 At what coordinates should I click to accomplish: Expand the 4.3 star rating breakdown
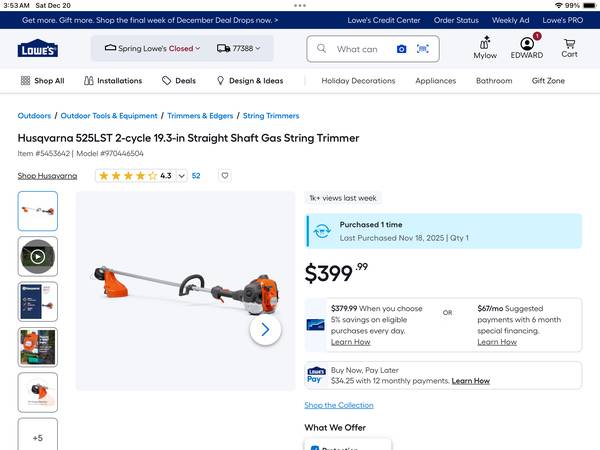[141, 176]
